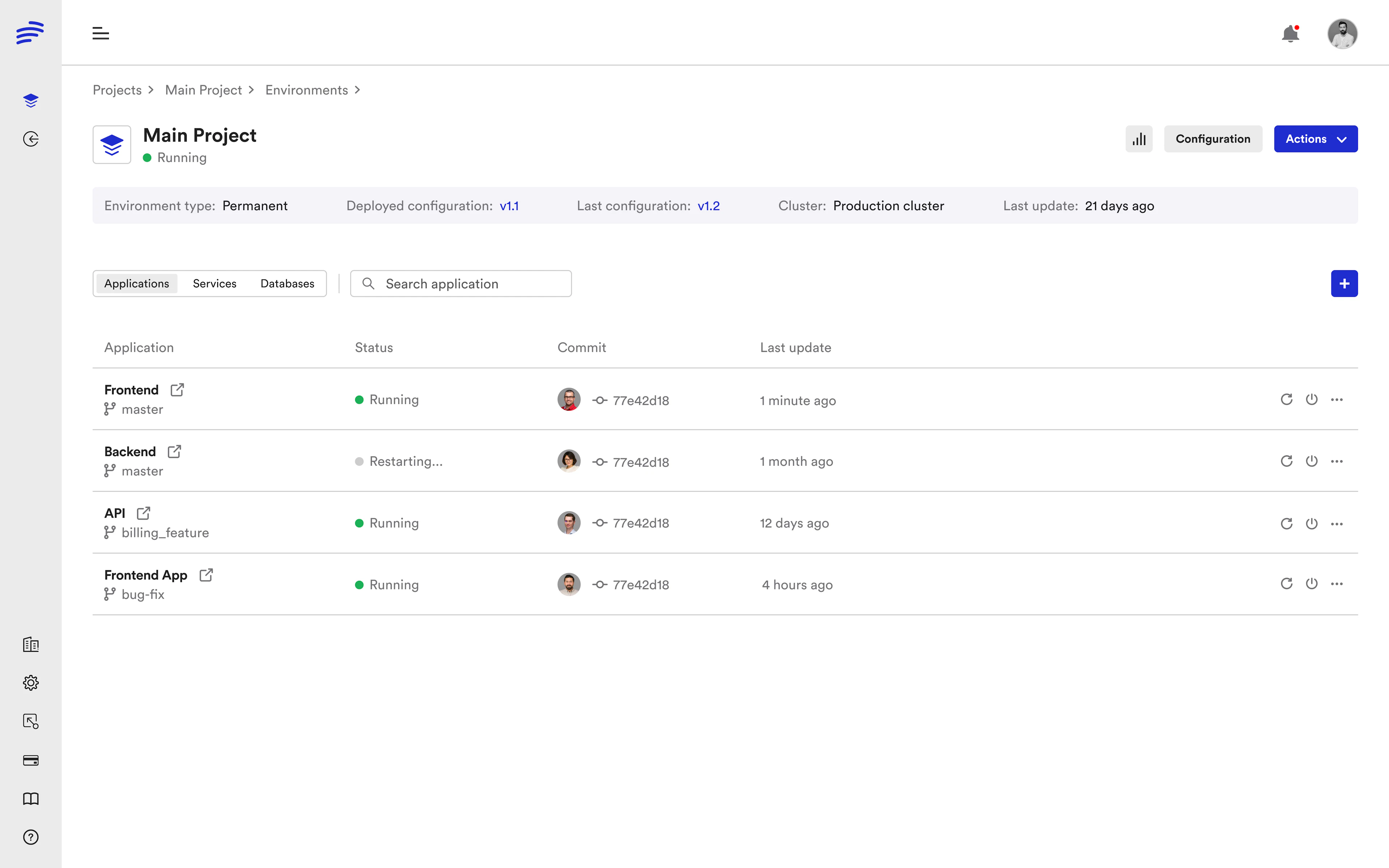This screenshot has width=1389, height=868.
Task: Open environment statistics bar chart
Action: (1139, 139)
